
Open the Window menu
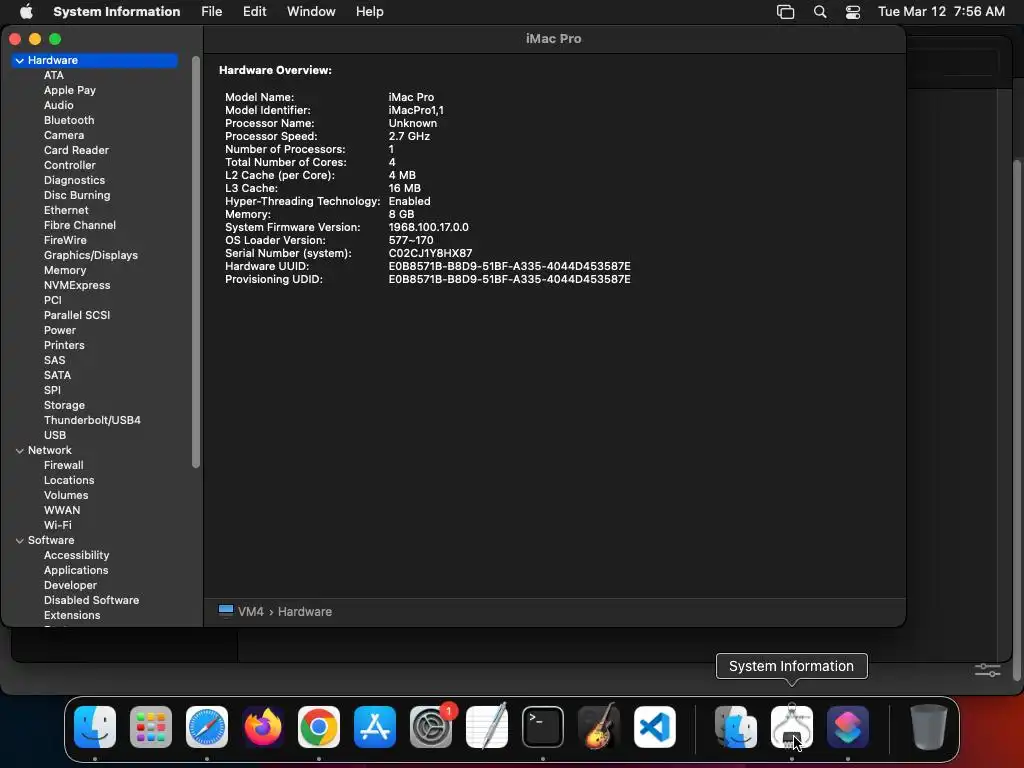pos(311,11)
